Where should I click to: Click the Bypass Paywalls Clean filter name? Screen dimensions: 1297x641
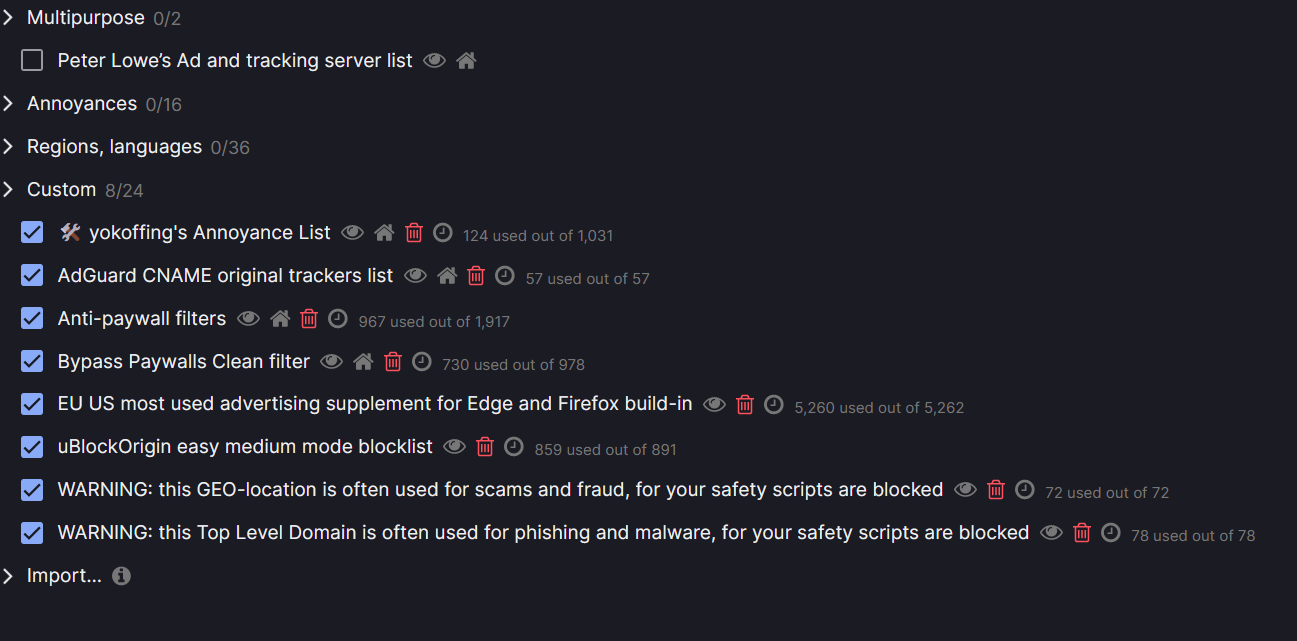tap(184, 362)
